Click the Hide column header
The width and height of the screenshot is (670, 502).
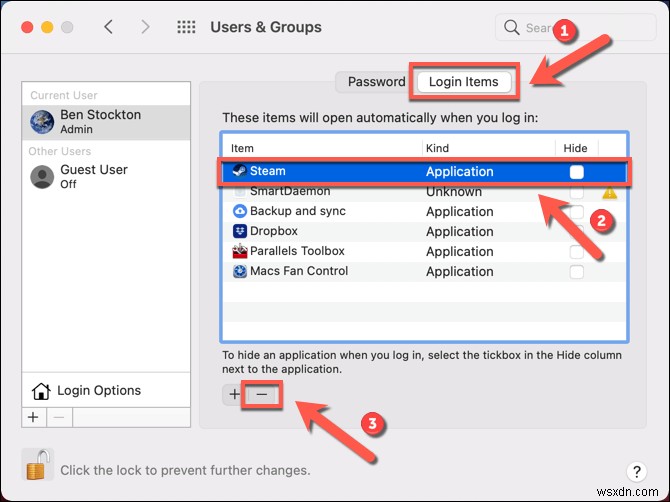coord(575,148)
